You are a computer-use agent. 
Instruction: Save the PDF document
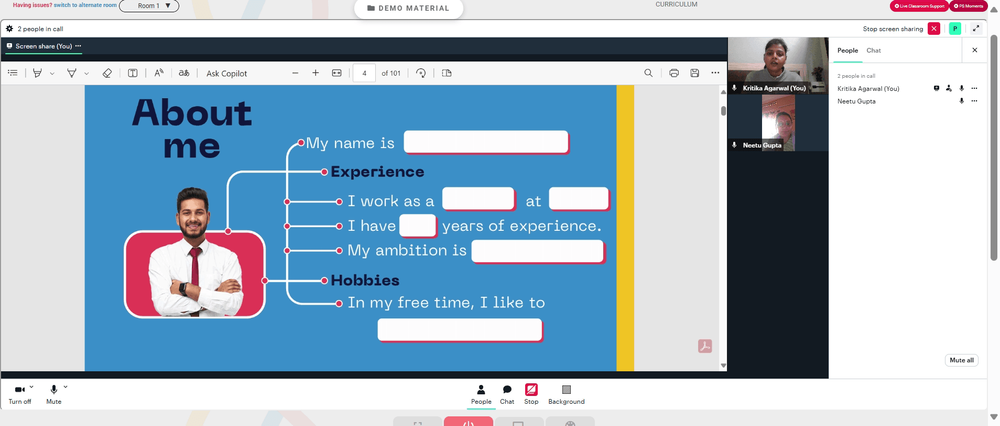tap(695, 73)
